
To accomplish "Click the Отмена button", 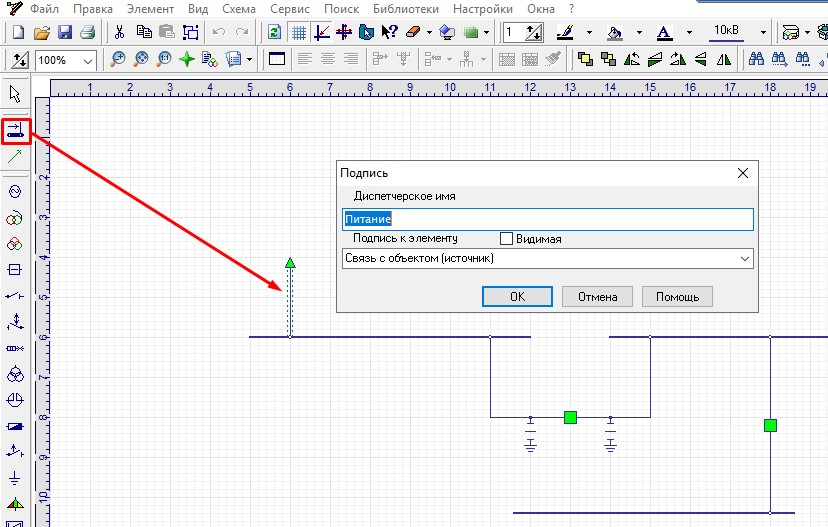I will point(597,296).
